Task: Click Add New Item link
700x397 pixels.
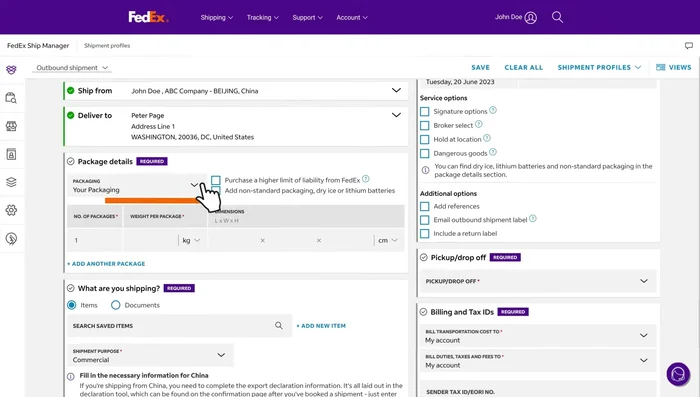Action: pos(321,326)
